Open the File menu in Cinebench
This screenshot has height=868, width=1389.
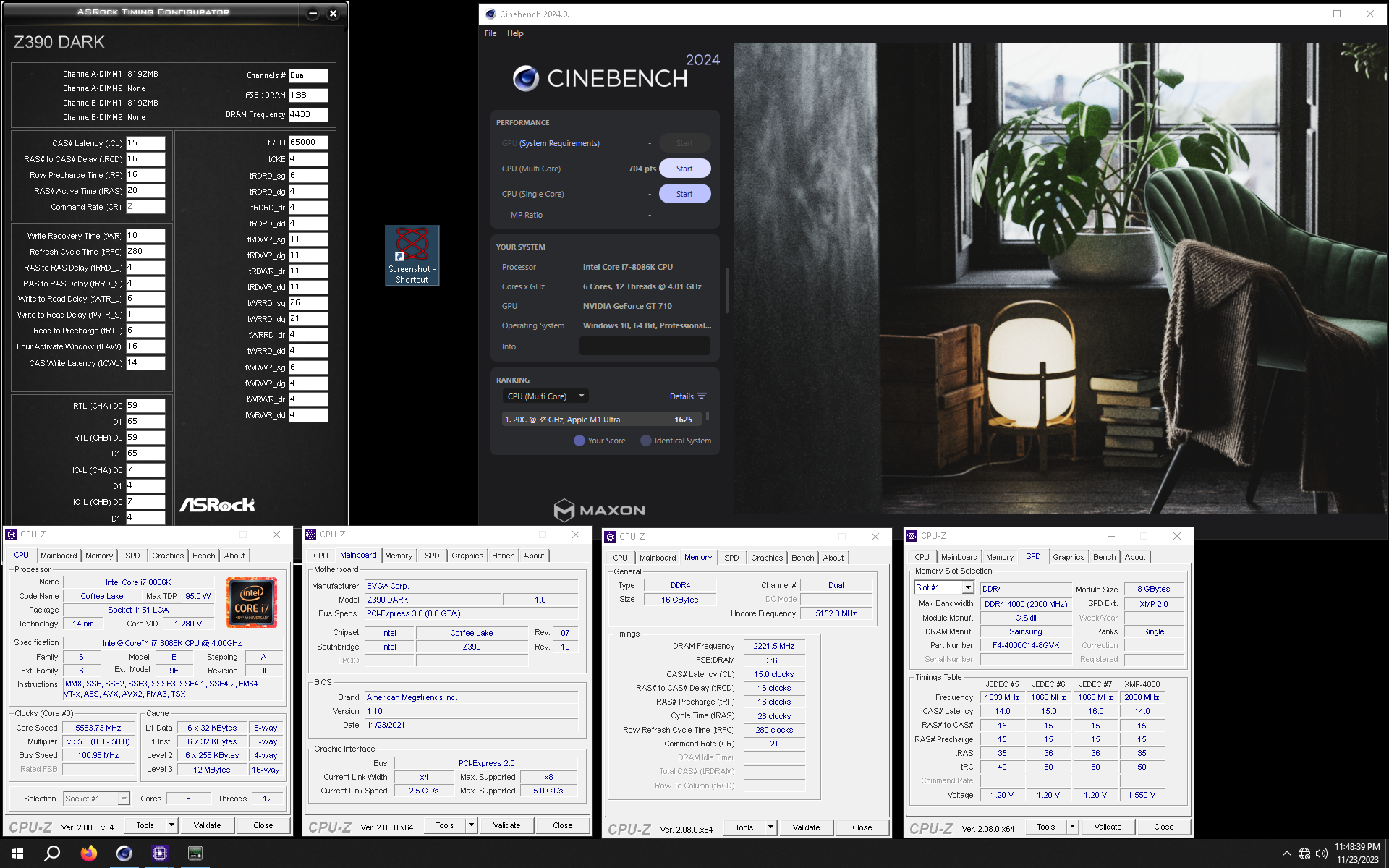(x=490, y=33)
